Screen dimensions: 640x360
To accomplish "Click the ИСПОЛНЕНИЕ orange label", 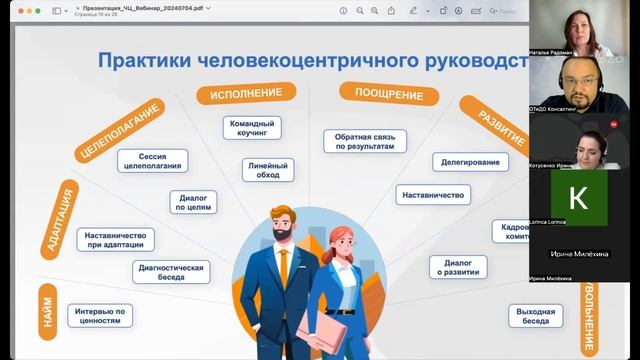I will [x=246, y=93].
